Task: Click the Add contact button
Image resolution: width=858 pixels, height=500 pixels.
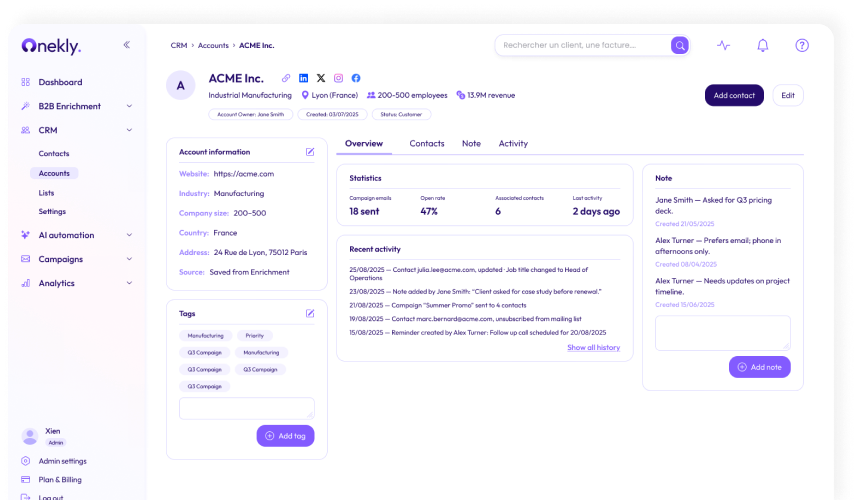Action: 734,95
